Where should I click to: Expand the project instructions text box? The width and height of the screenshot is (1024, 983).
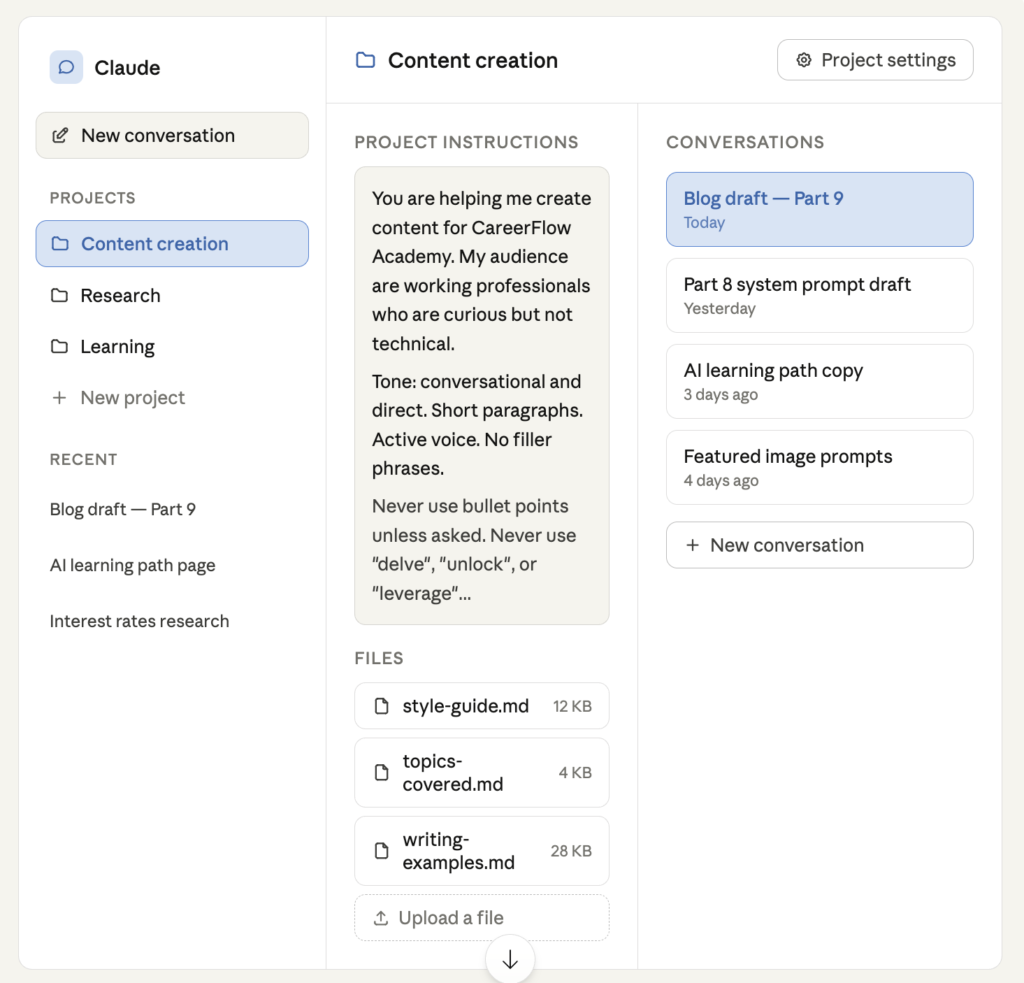[482, 396]
